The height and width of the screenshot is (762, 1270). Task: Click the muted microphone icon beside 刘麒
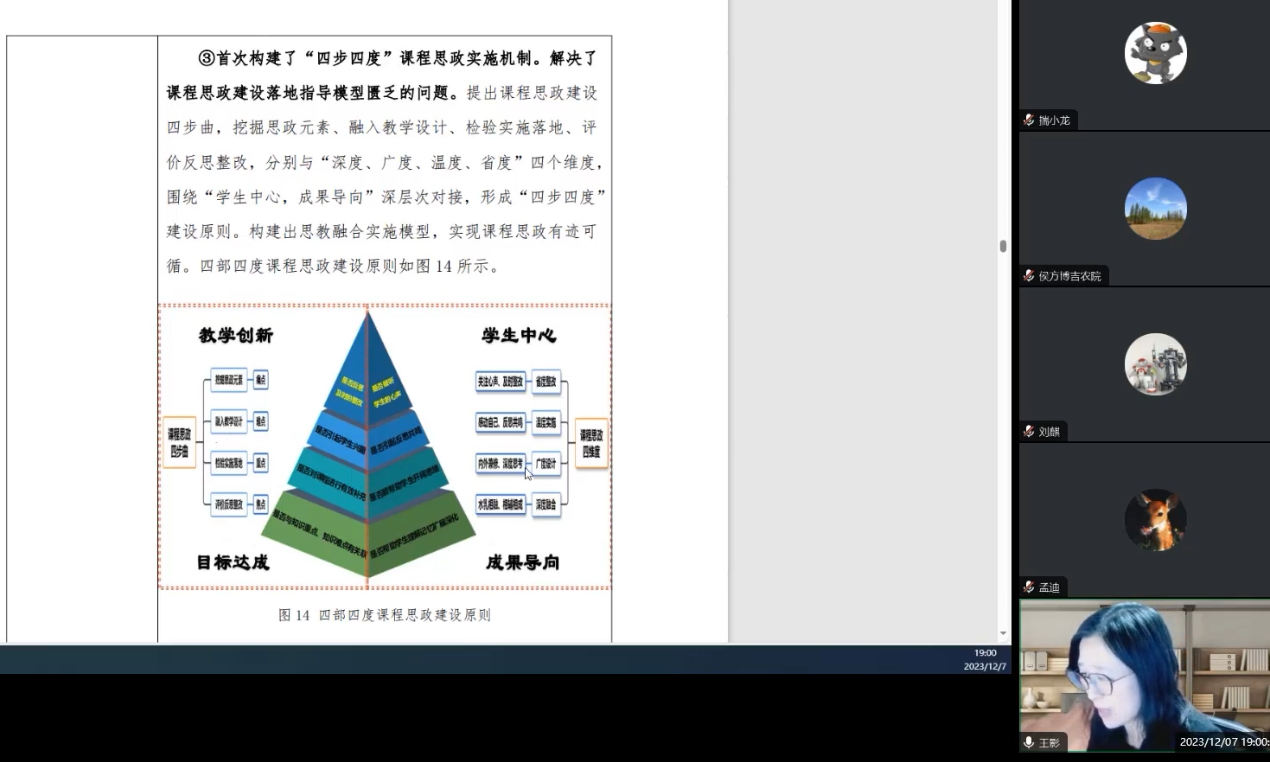tap(1028, 432)
